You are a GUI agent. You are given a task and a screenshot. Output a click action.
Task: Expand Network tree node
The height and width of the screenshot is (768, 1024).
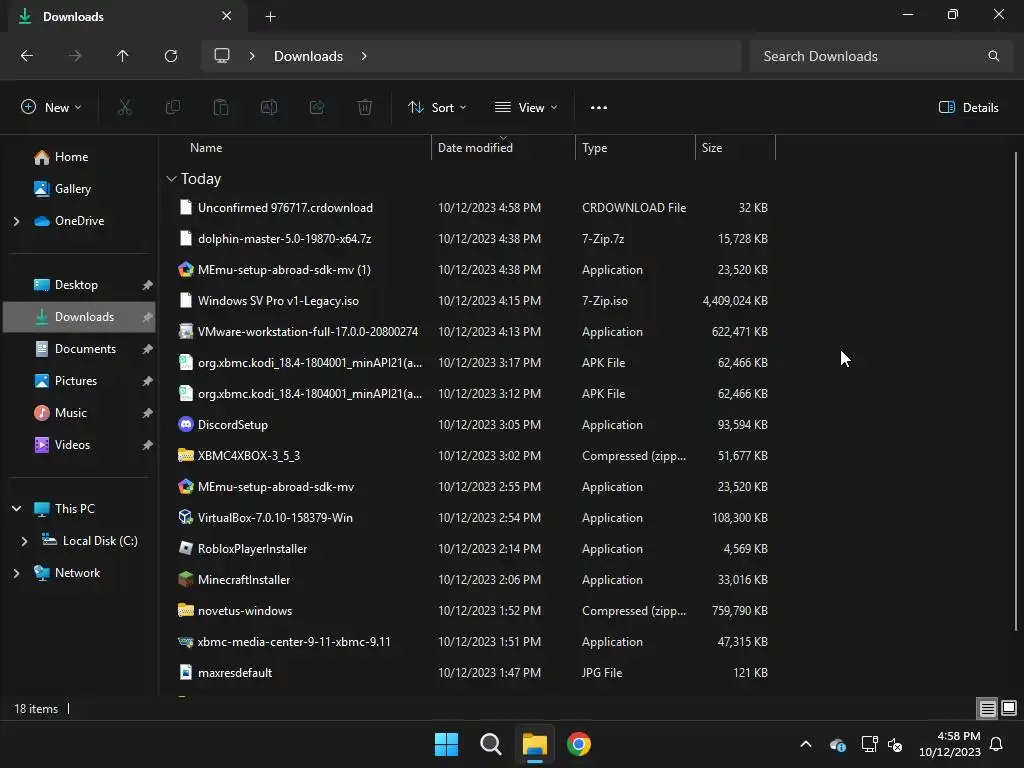[16, 573]
